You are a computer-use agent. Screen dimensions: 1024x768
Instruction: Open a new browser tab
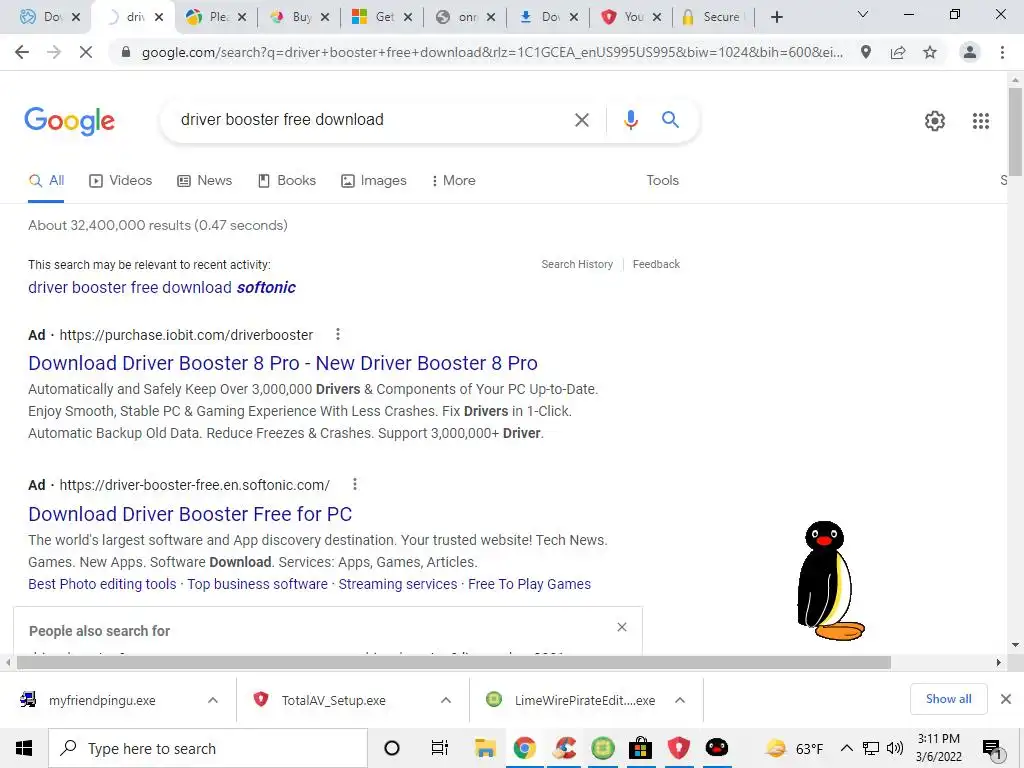click(x=776, y=17)
